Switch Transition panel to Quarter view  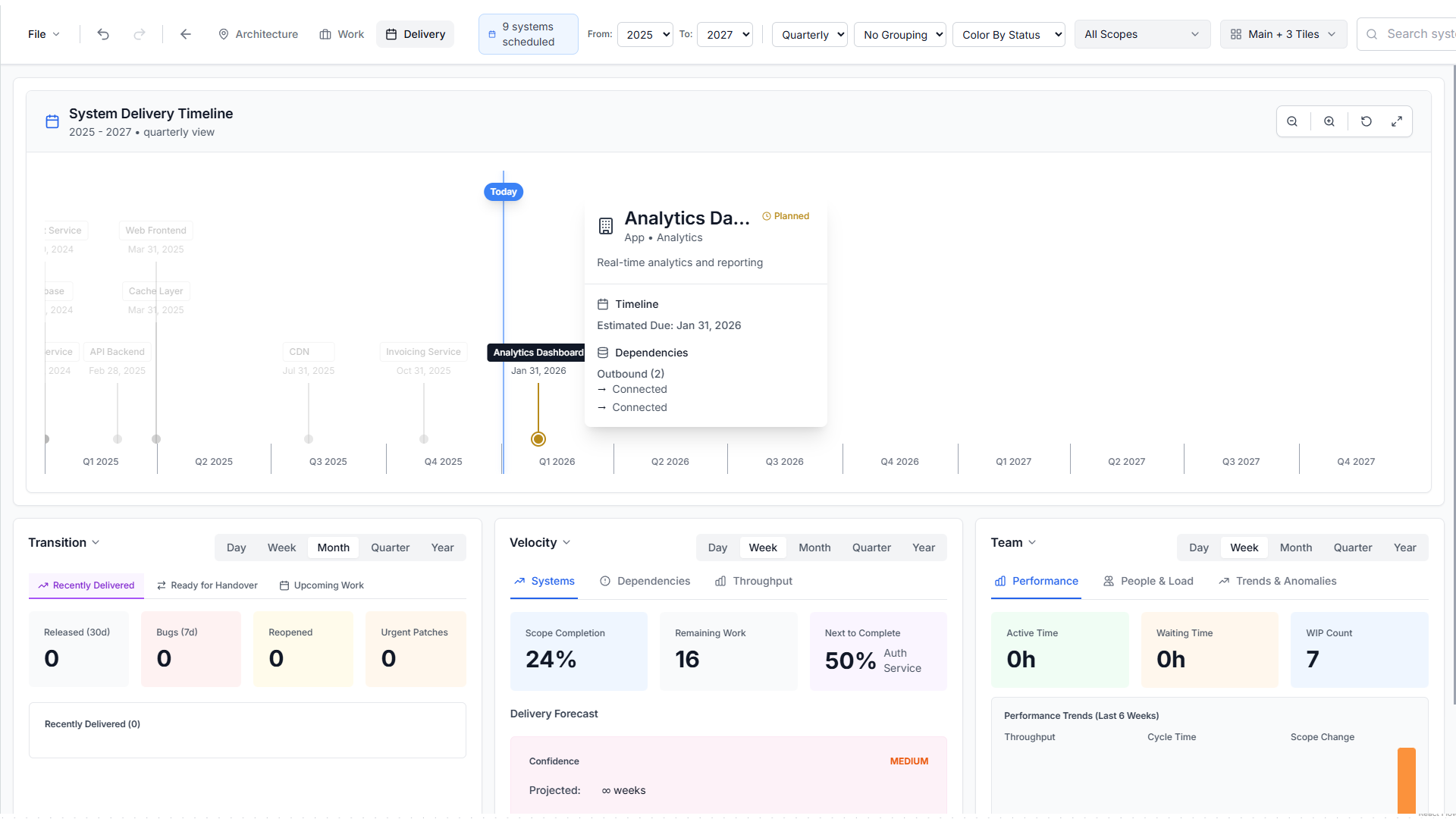[x=389, y=547]
